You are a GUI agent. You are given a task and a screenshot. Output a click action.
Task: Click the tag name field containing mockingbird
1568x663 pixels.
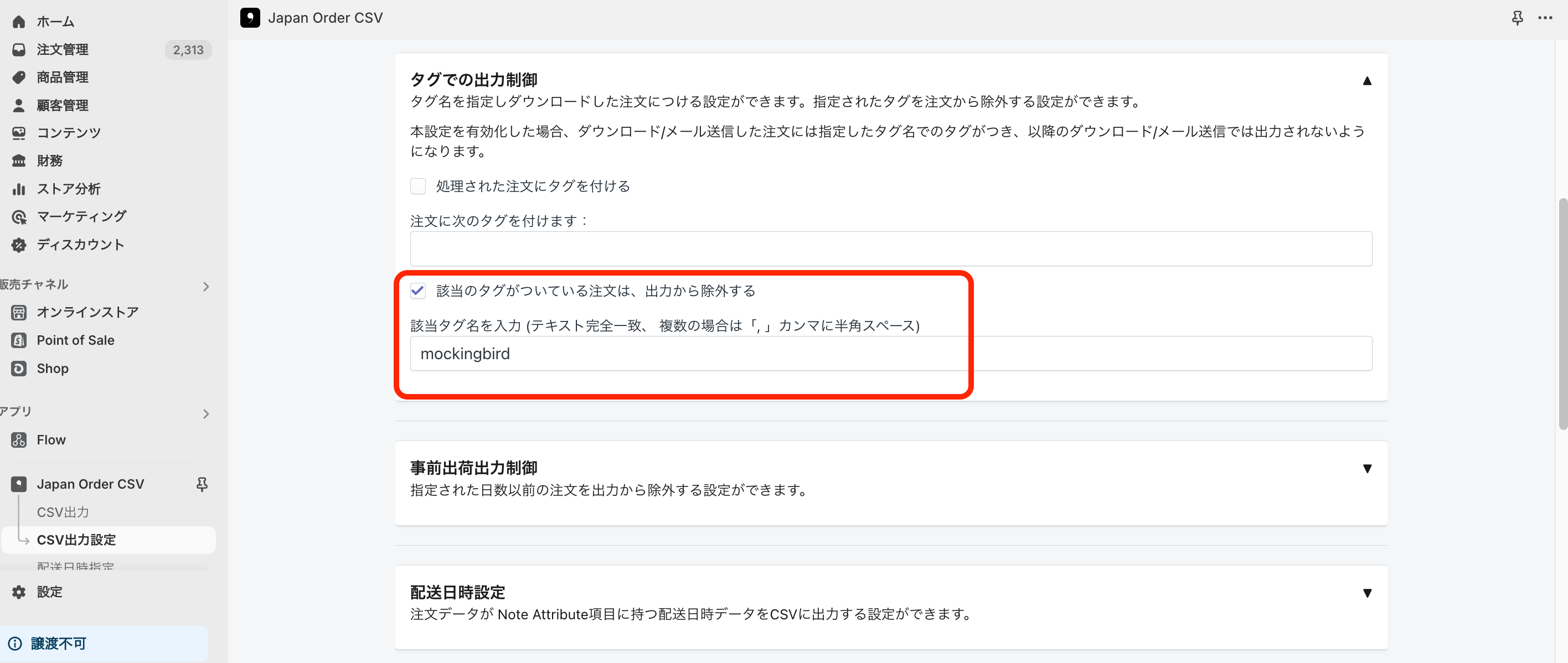click(x=890, y=354)
